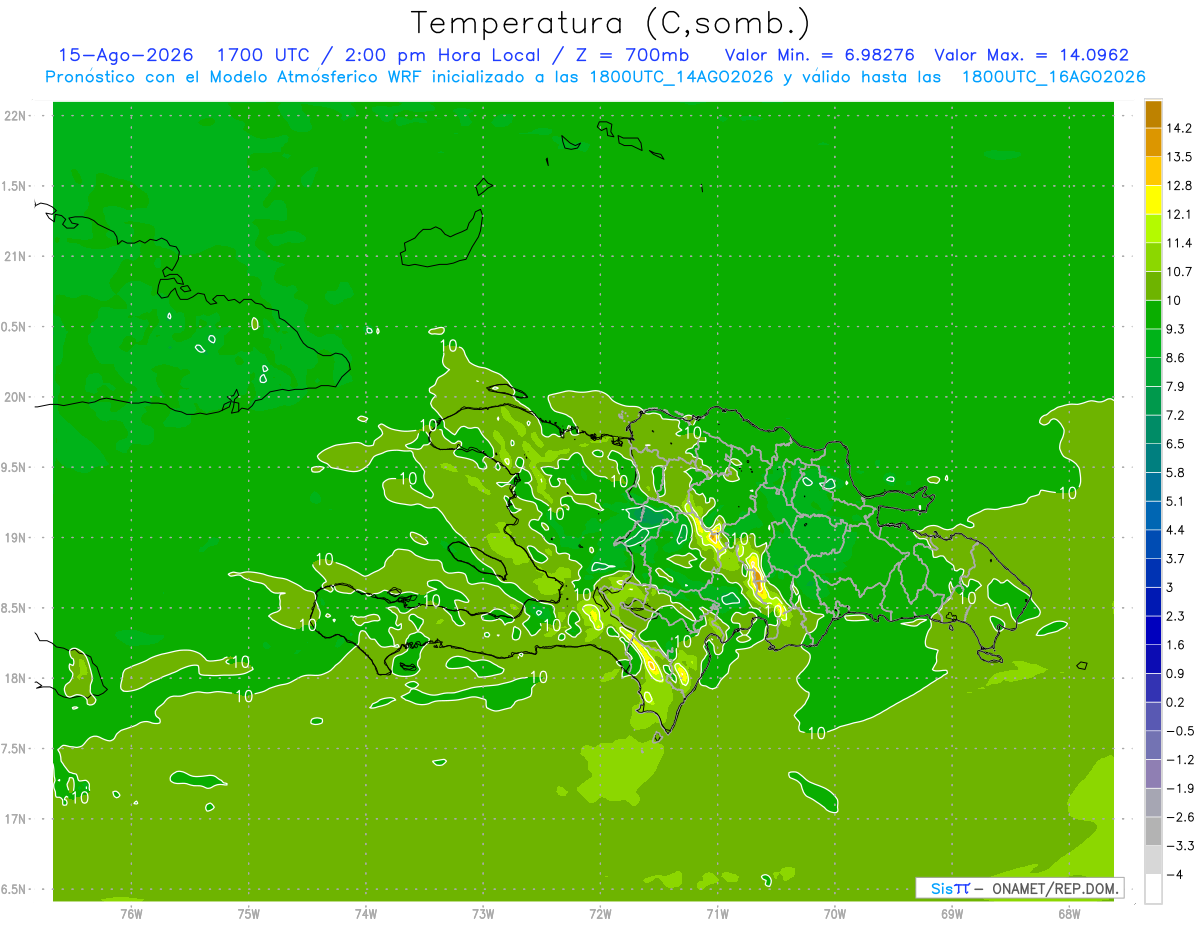Pick the dark blue swatch between 1.6 and 2.3
Image resolution: width=1200 pixels, height=927 pixels.
pyautogui.click(x=1153, y=630)
